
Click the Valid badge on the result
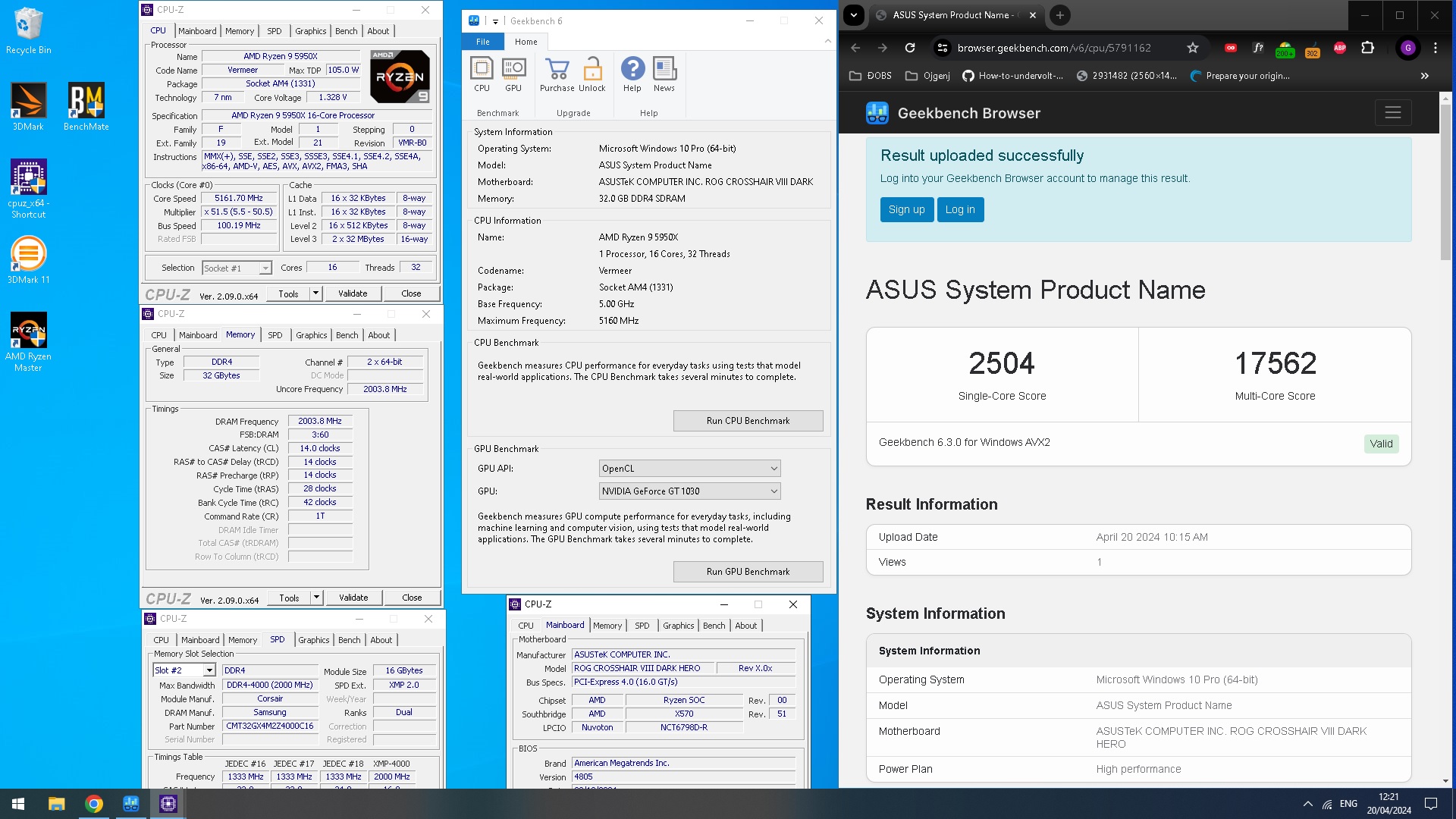pos(1381,444)
